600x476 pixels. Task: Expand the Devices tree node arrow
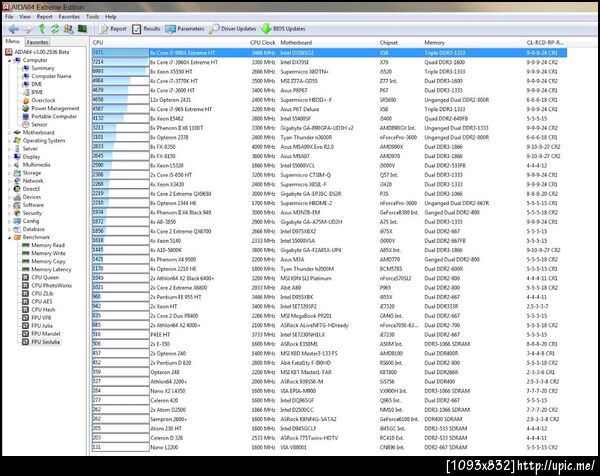[x=10, y=197]
